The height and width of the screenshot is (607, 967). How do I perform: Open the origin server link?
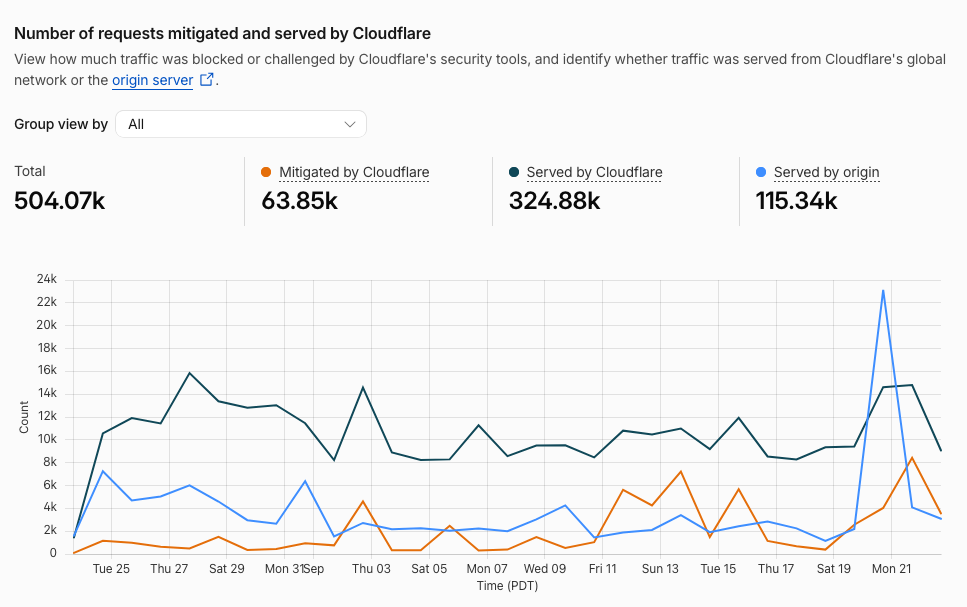(x=152, y=80)
